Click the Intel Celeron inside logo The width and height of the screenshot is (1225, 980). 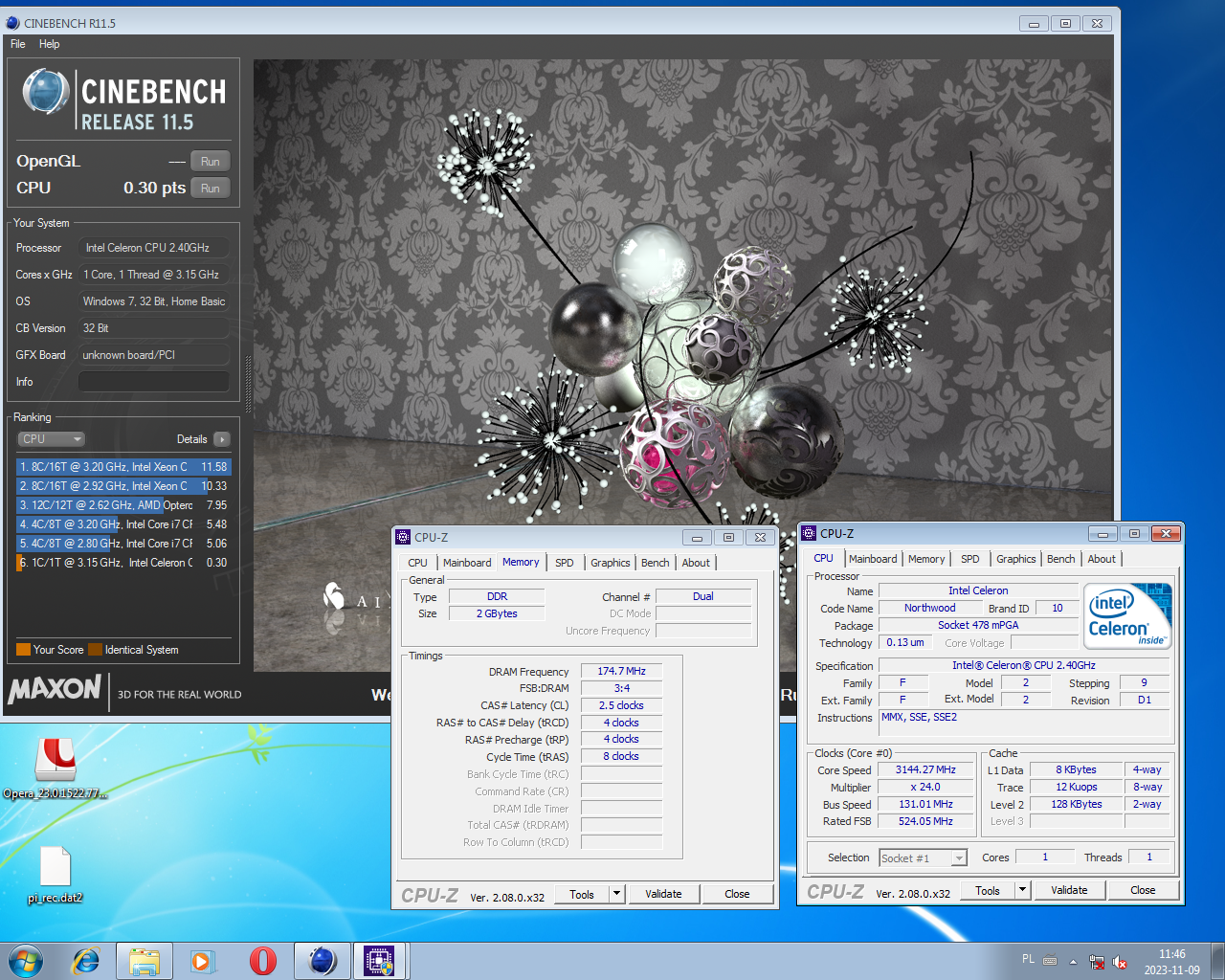point(1129,616)
